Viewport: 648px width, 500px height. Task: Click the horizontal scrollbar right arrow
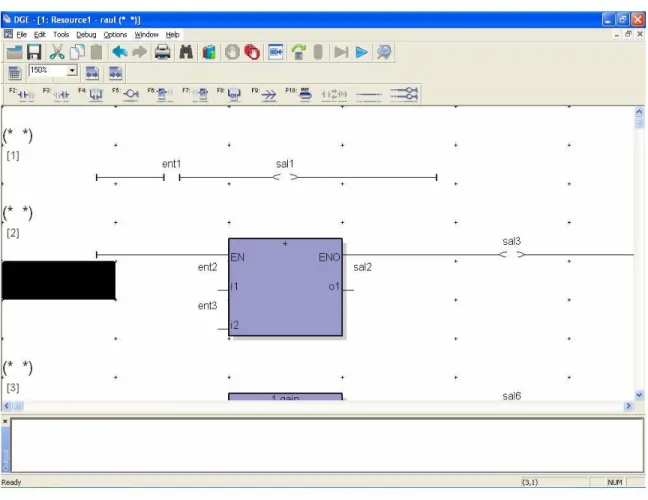pyautogui.click(x=629, y=406)
